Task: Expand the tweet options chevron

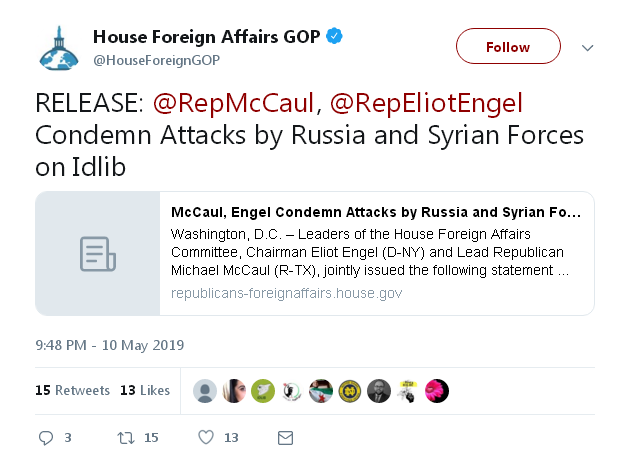Action: coord(587,48)
